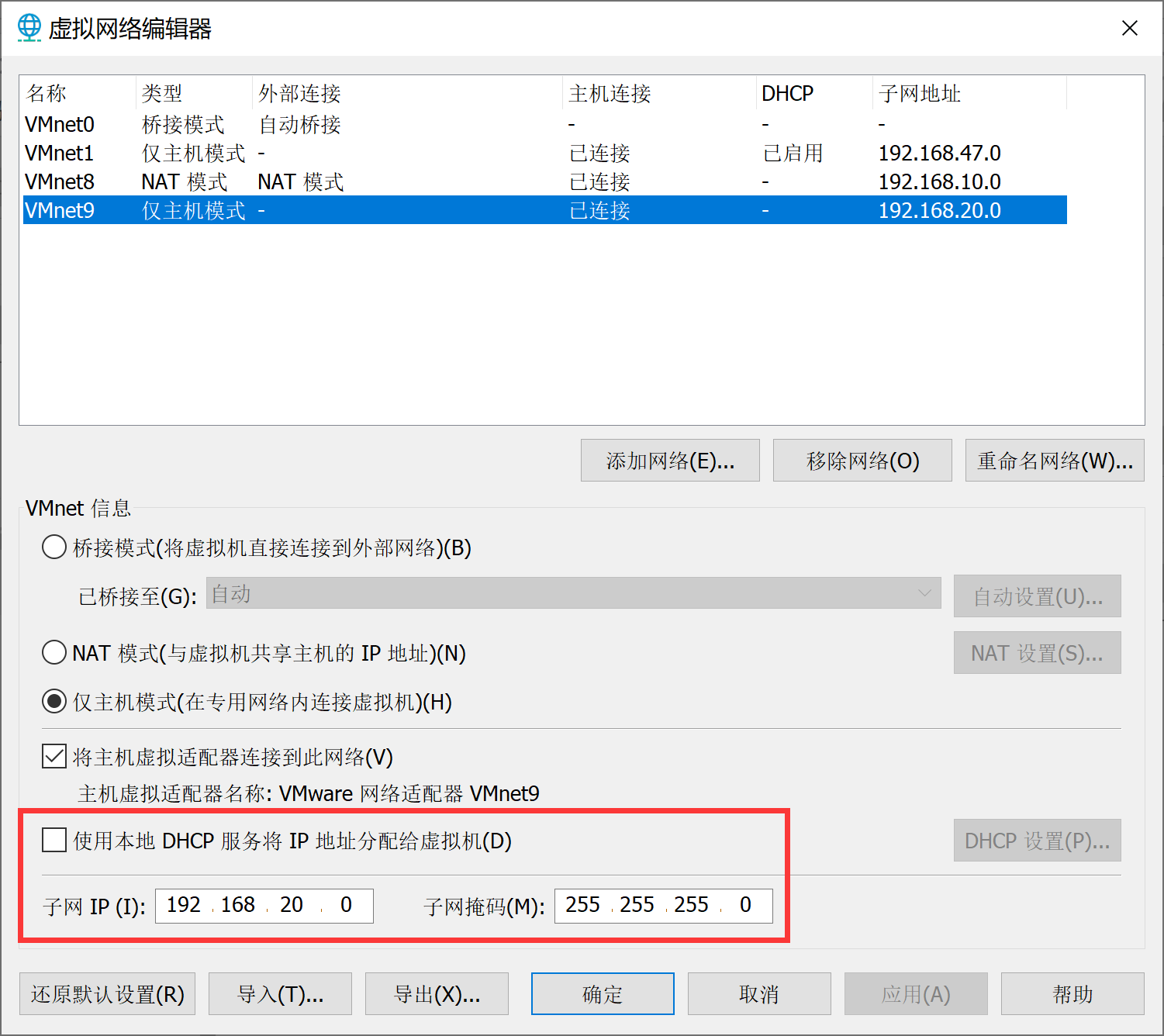The height and width of the screenshot is (1036, 1164).
Task: Click third octet 20 of 子网 IP
Action: click(292, 905)
